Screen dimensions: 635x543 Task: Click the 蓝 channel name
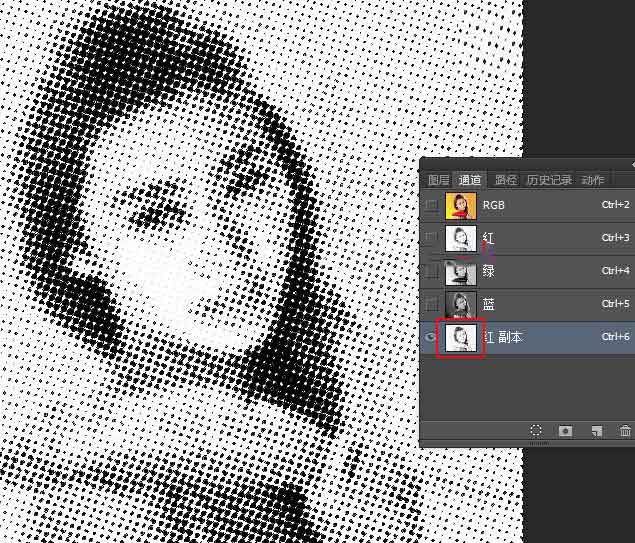(x=489, y=304)
